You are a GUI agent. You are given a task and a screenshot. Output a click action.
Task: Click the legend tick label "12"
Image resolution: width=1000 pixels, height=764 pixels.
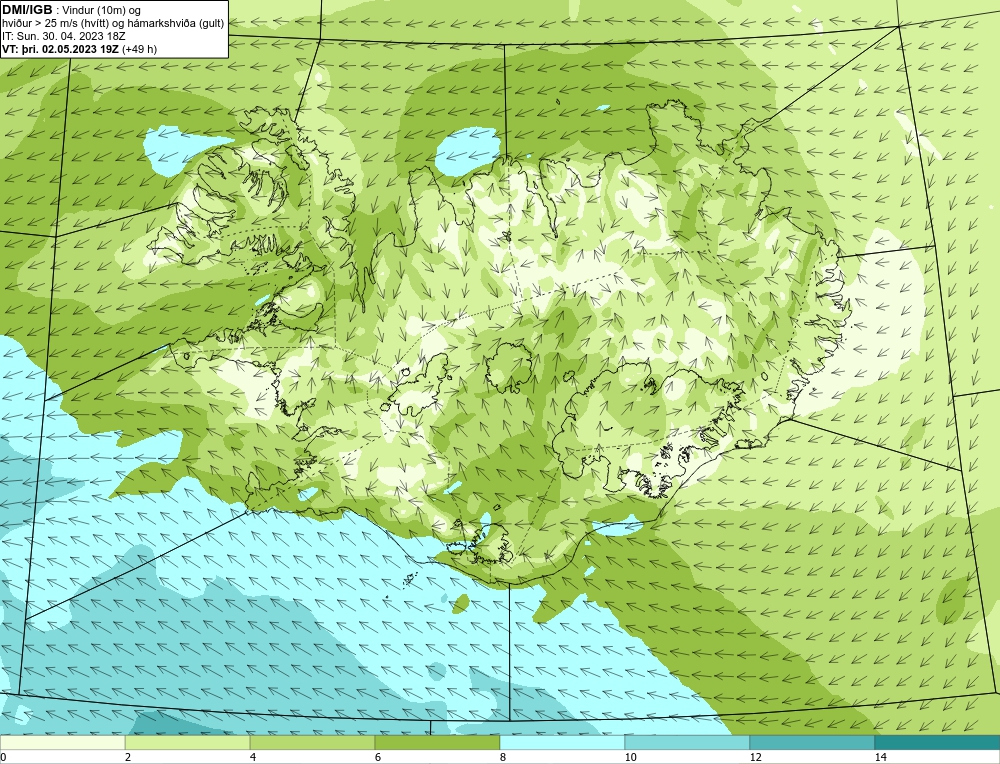coord(755,757)
